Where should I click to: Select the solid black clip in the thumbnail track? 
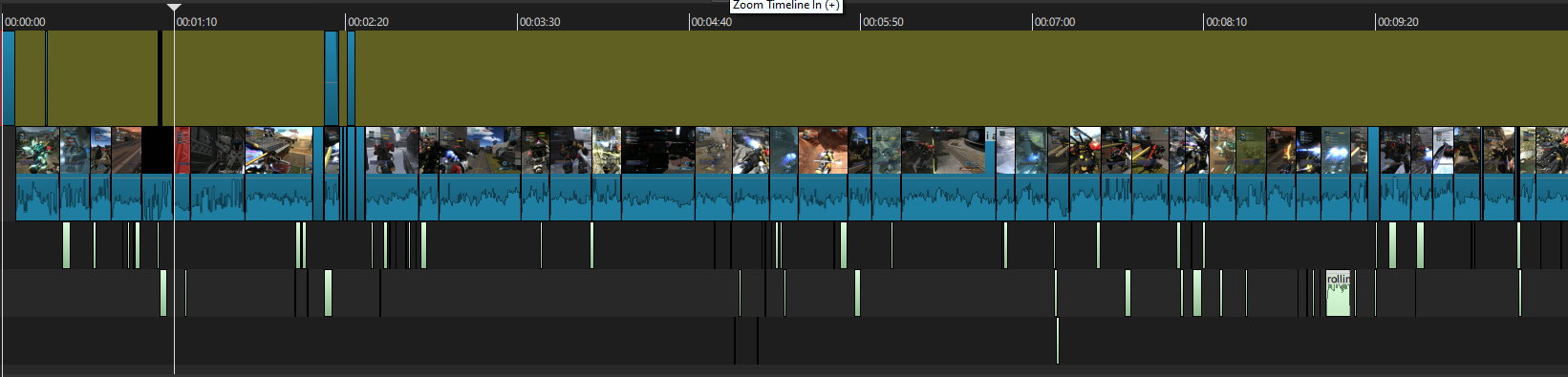coord(158,150)
